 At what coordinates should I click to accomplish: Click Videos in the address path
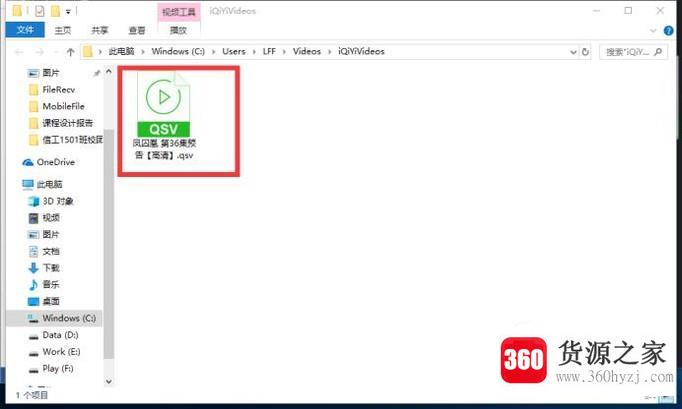tap(307, 51)
